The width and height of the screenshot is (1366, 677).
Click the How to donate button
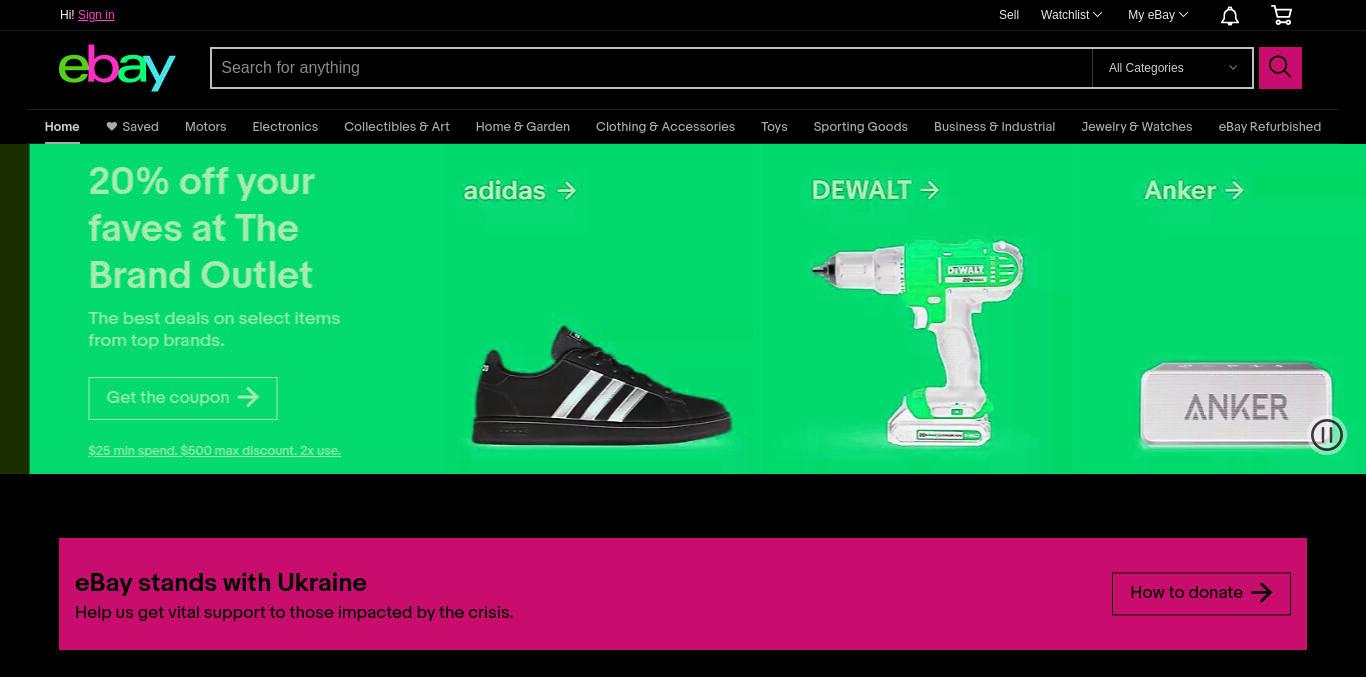[x=1201, y=593]
